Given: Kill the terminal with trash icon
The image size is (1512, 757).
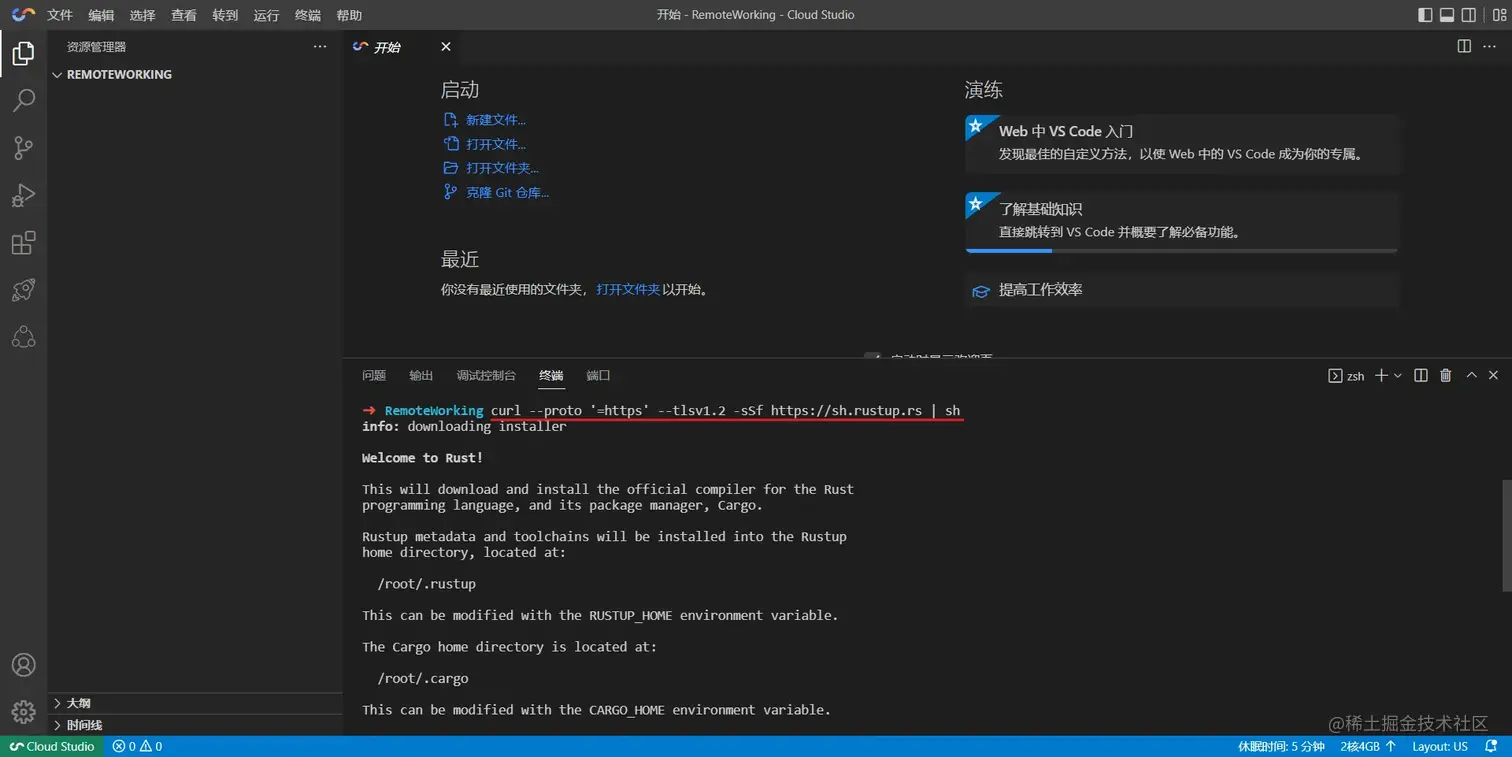Looking at the screenshot, I should [1445, 375].
